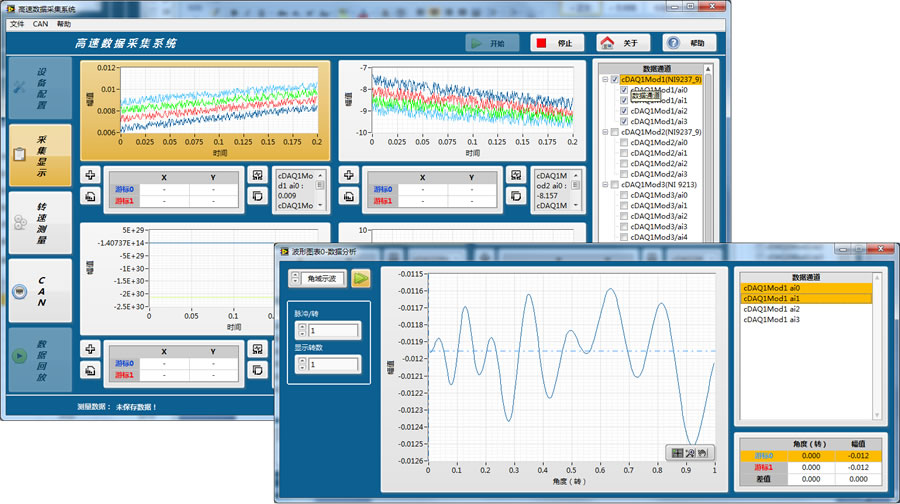Image resolution: width=900 pixels, height=504 pixels.
Task: Switch to 采集显示 acquisition display page
Action: (x=40, y=155)
